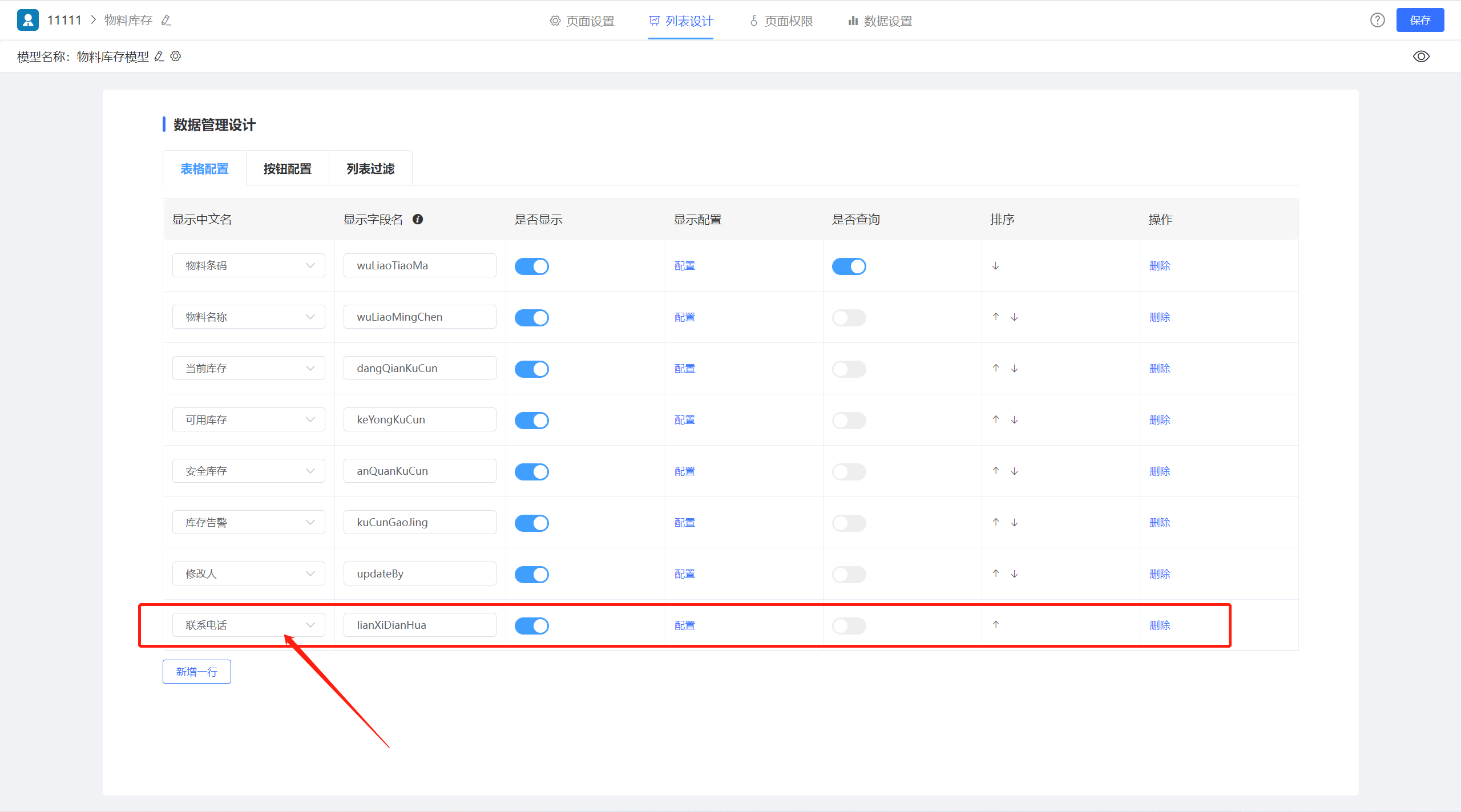Enable 是否查询 for 物料名称
Image resolution: width=1461 pixels, height=812 pixels.
coord(849,317)
